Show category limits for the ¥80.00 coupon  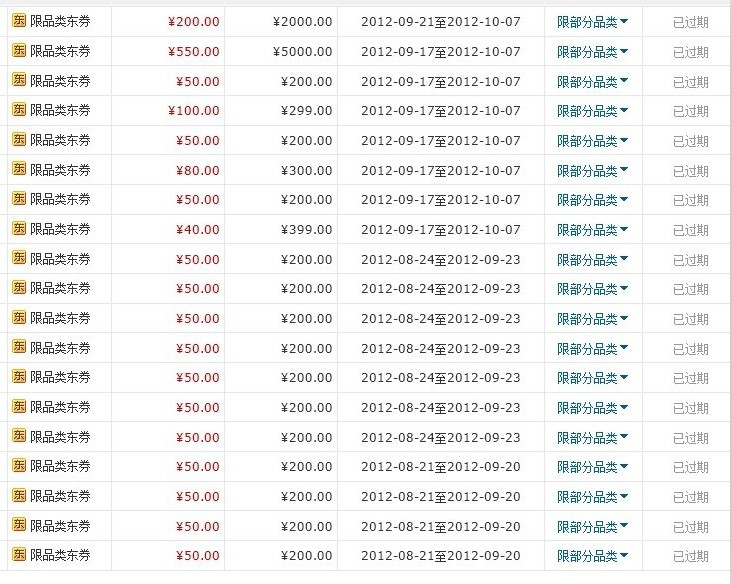click(592, 171)
